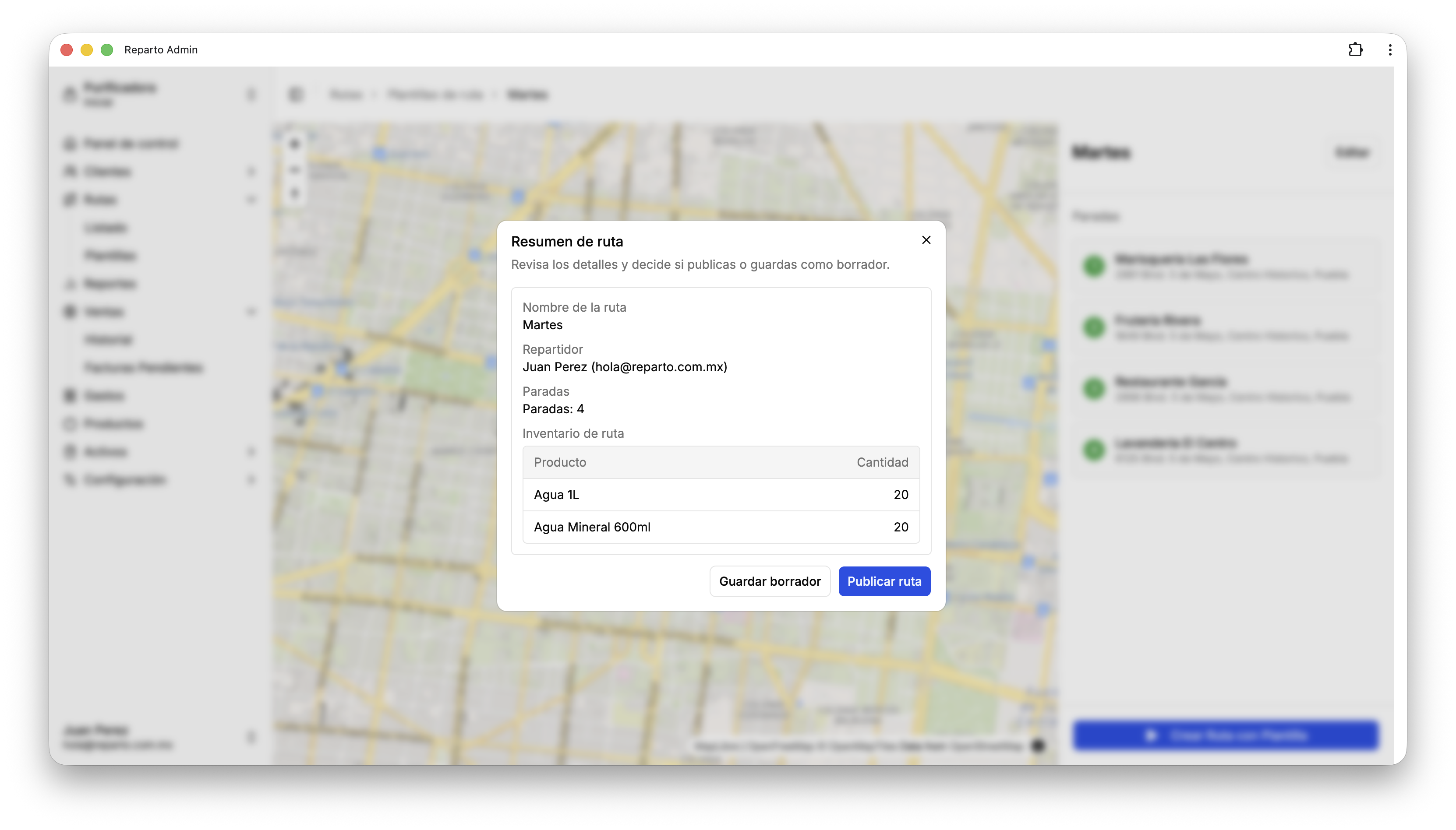Click the Resumen de ruta title
This screenshot has width=1456, height=830.
point(567,241)
